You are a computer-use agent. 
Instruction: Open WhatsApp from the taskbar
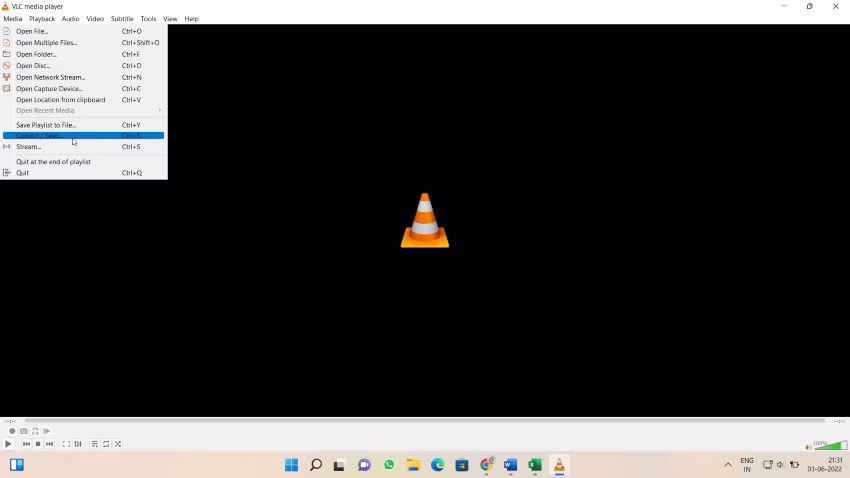pos(389,465)
